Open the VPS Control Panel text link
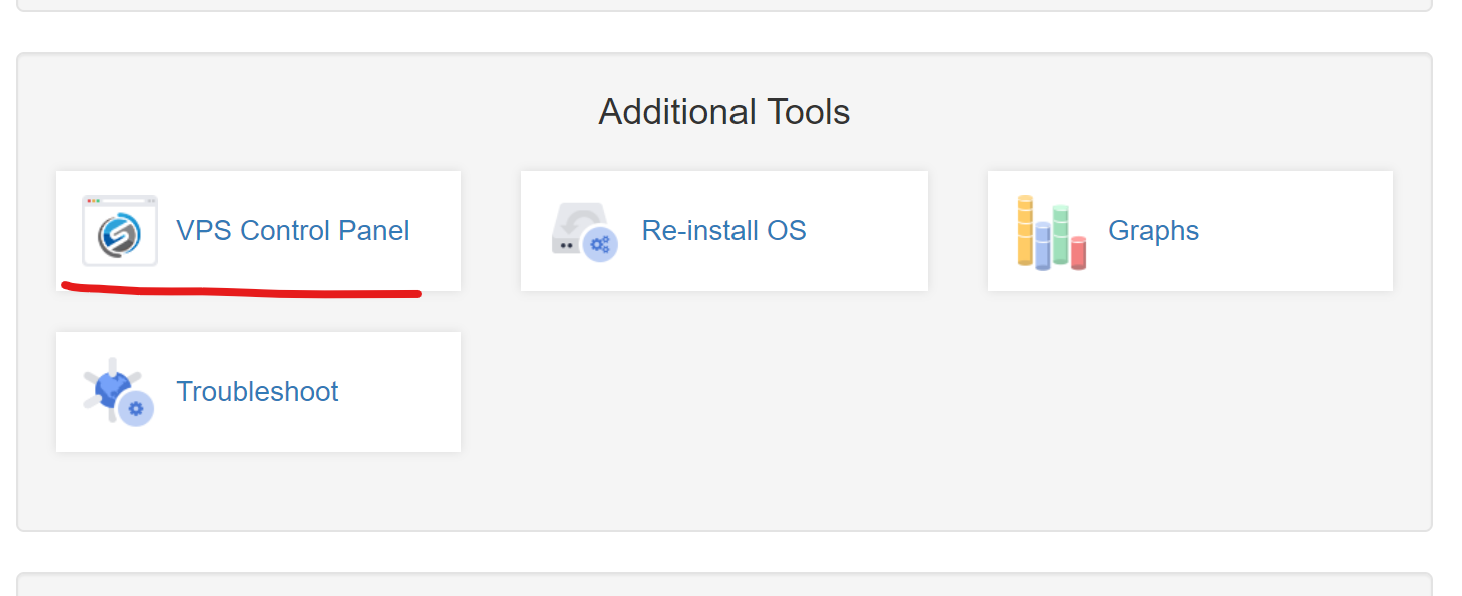1462x596 pixels. click(x=292, y=231)
